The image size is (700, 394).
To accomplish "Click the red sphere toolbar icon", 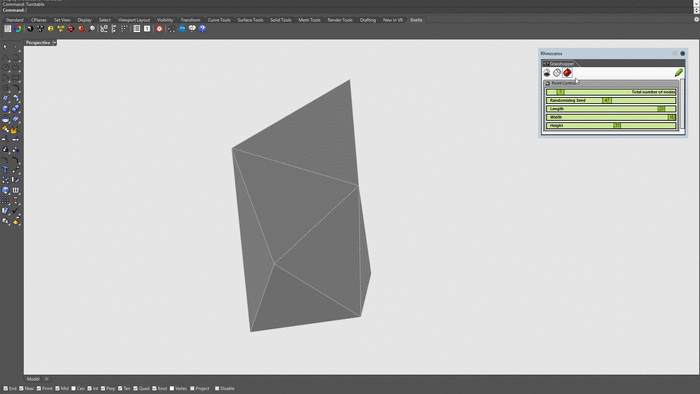I will click(x=81, y=29).
